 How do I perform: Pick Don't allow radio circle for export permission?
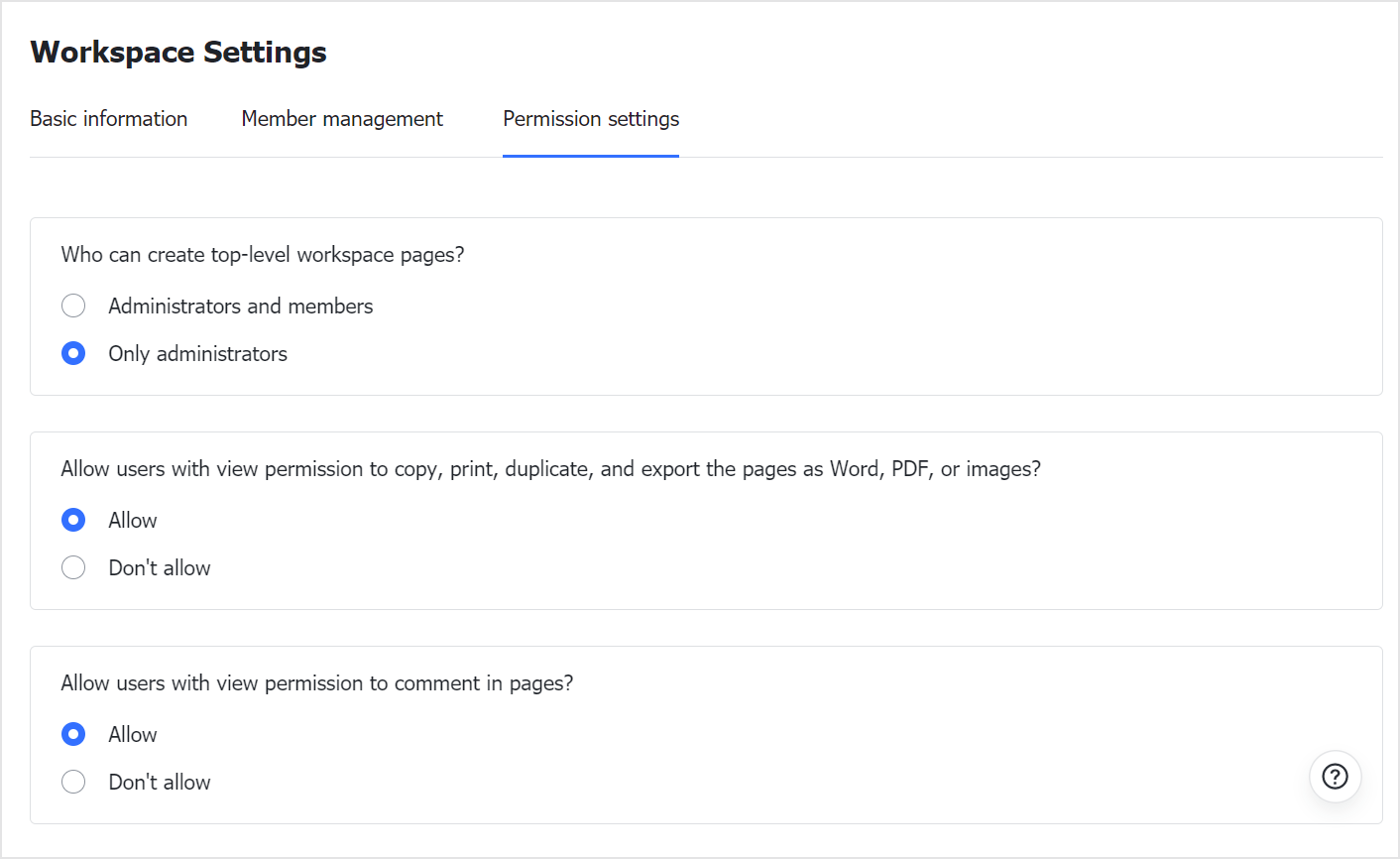pos(73,567)
